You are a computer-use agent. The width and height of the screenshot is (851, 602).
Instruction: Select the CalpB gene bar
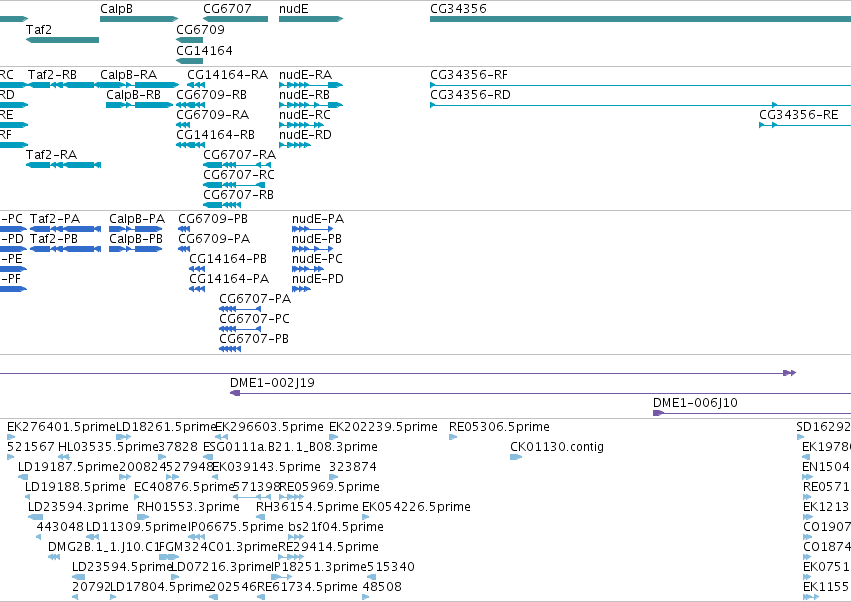tap(139, 19)
